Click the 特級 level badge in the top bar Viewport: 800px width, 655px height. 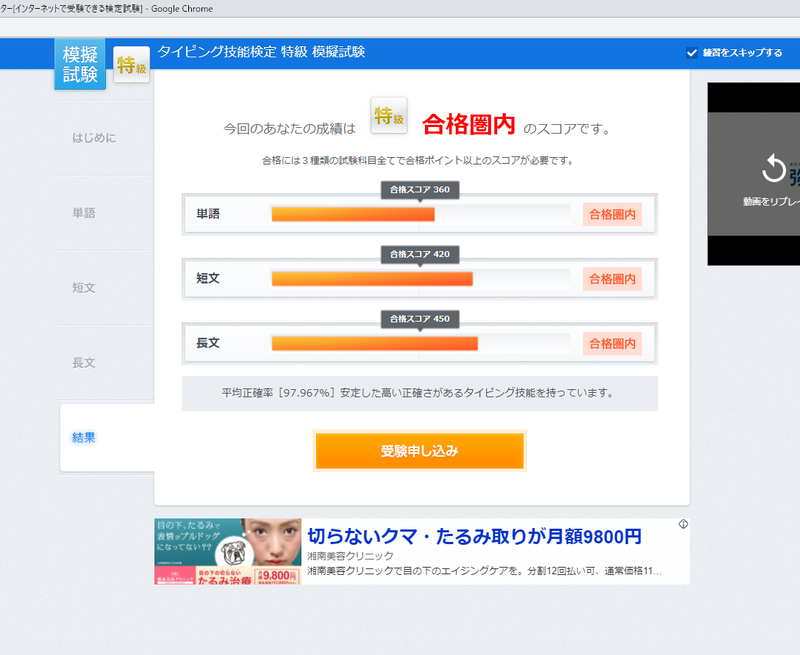pos(130,63)
